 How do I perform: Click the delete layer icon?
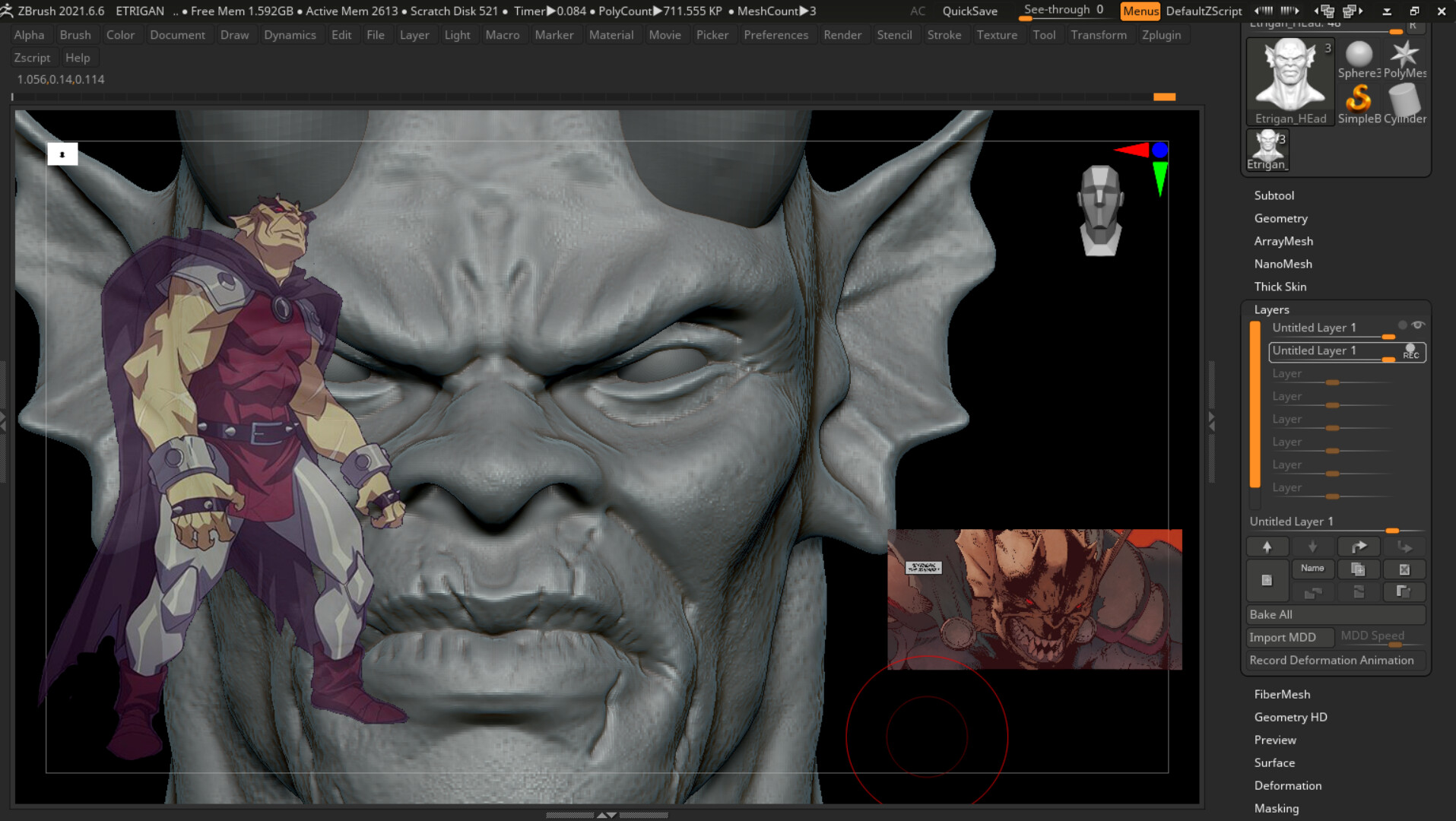tap(1405, 569)
